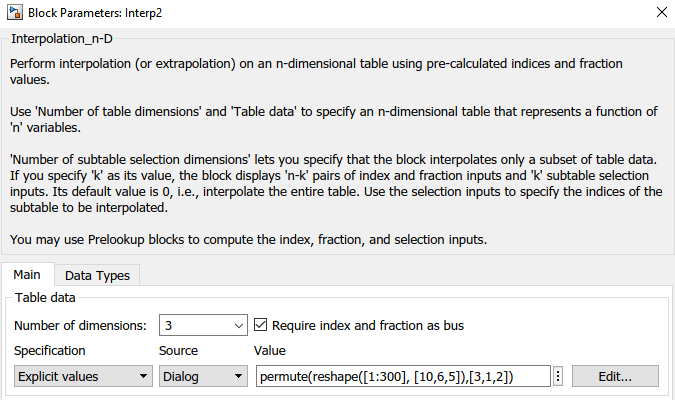Close the Block Parameters dialog
This screenshot has height=400, width=675.
click(x=660, y=13)
